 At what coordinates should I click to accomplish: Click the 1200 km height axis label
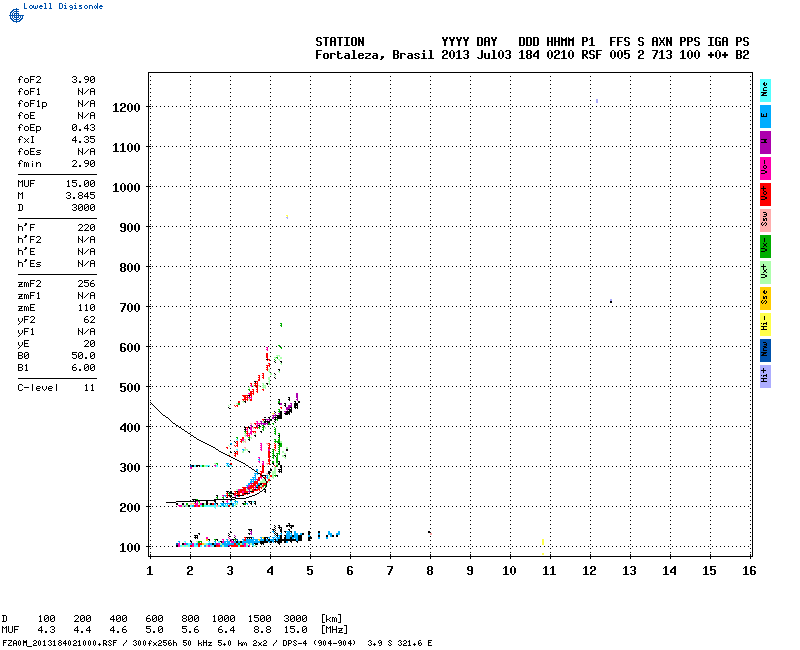click(126, 108)
